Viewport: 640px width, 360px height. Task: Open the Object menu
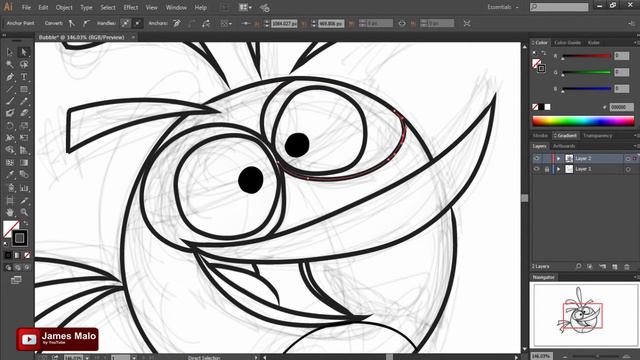click(64, 7)
